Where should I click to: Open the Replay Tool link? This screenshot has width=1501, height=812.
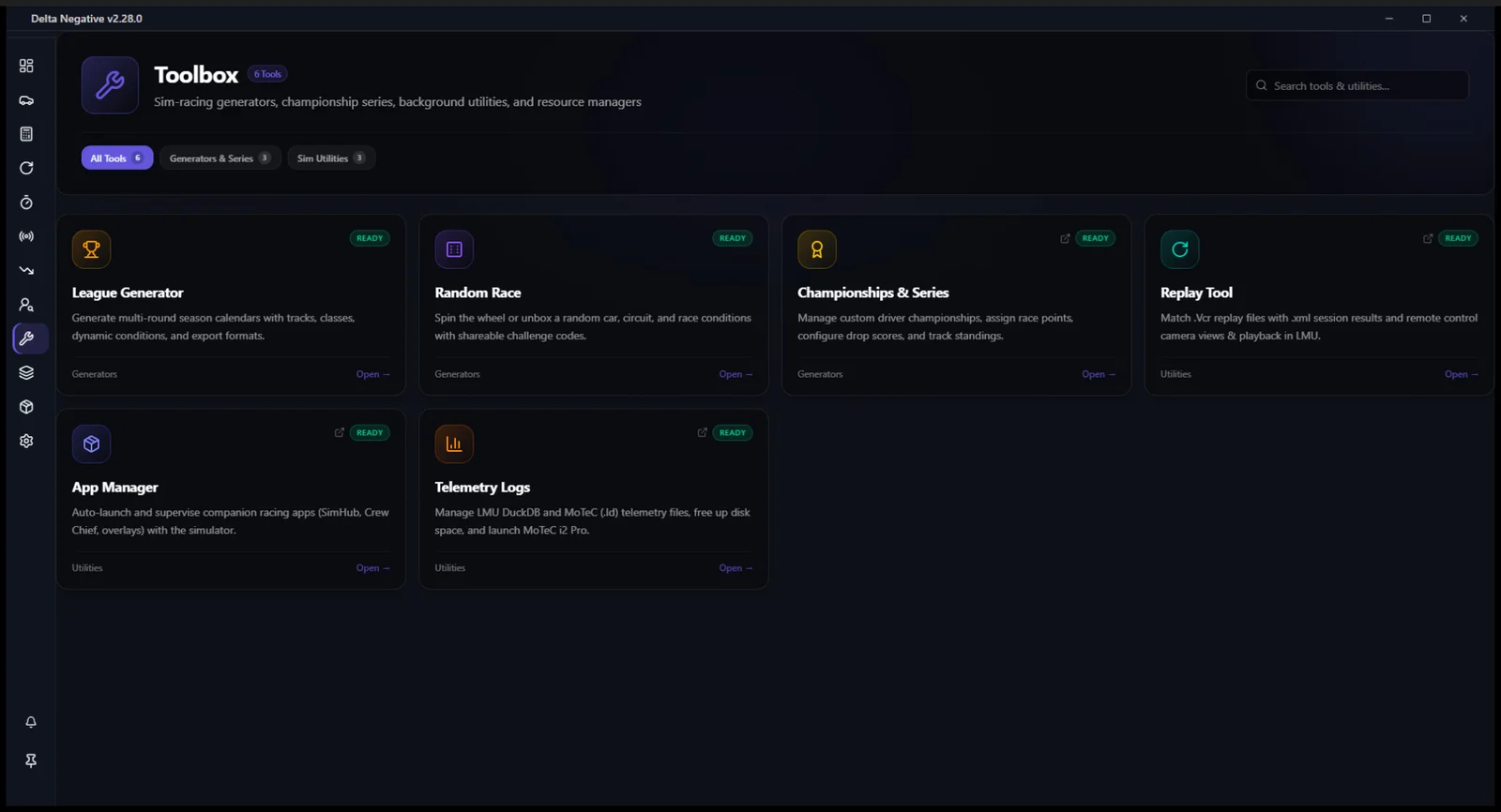click(1462, 374)
